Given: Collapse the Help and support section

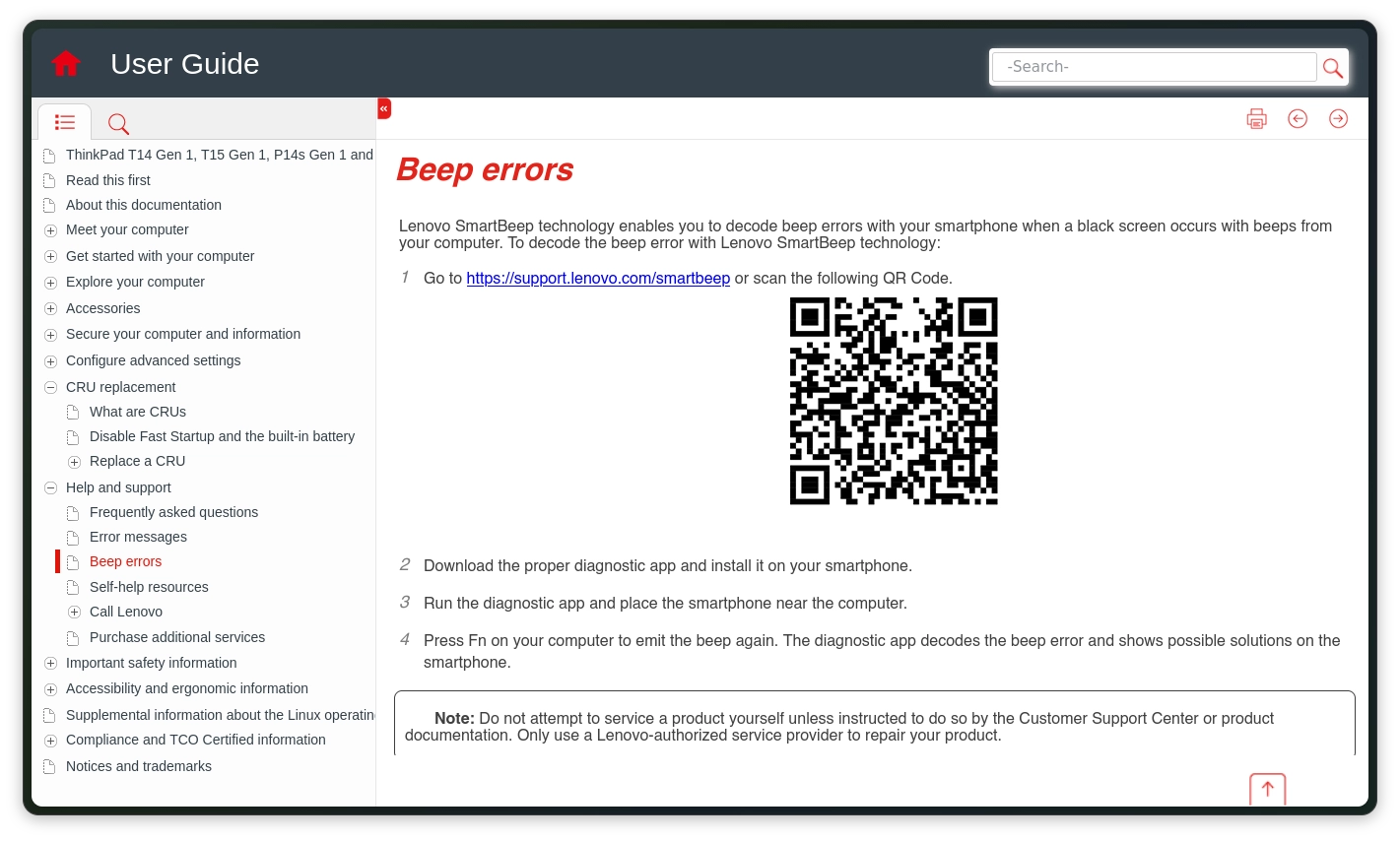Looking at the screenshot, I should point(50,488).
